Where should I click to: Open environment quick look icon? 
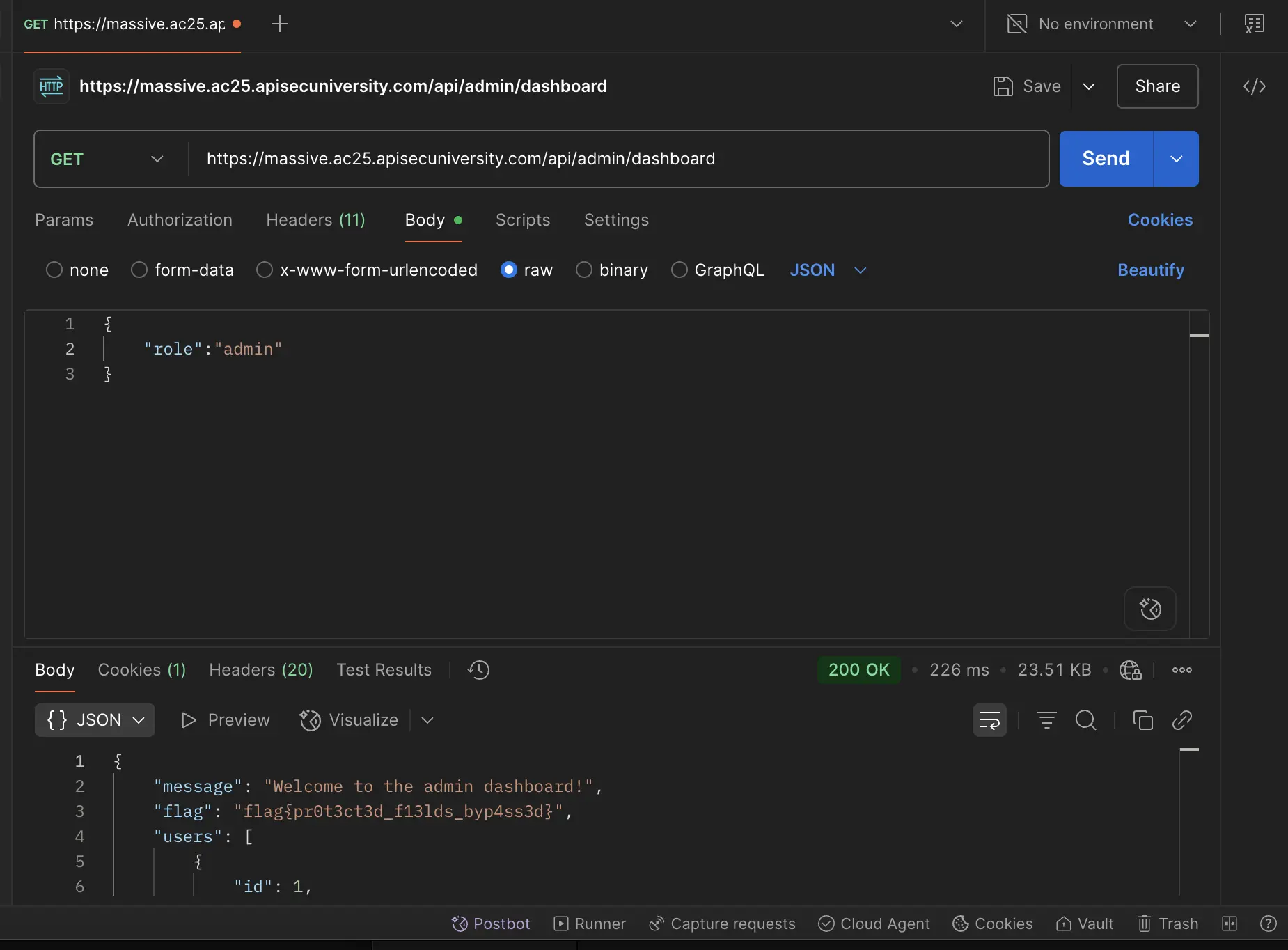click(x=1254, y=24)
